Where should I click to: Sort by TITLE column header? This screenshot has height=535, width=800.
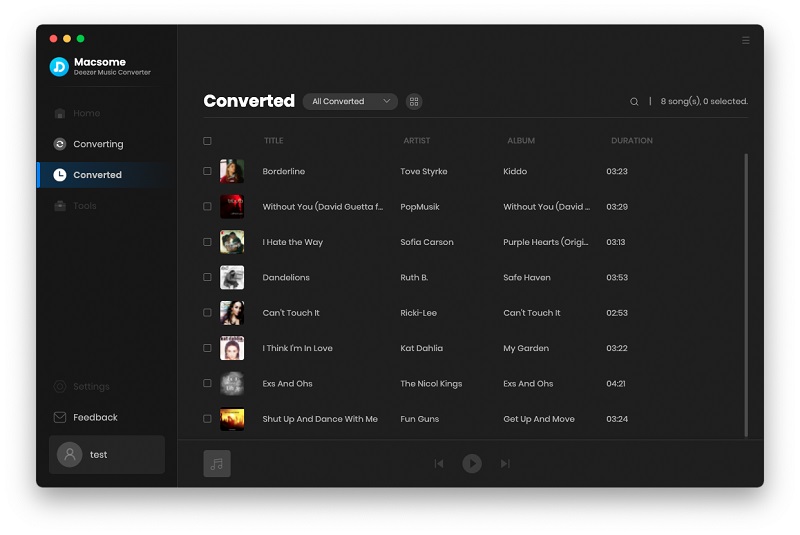pyautogui.click(x=273, y=141)
